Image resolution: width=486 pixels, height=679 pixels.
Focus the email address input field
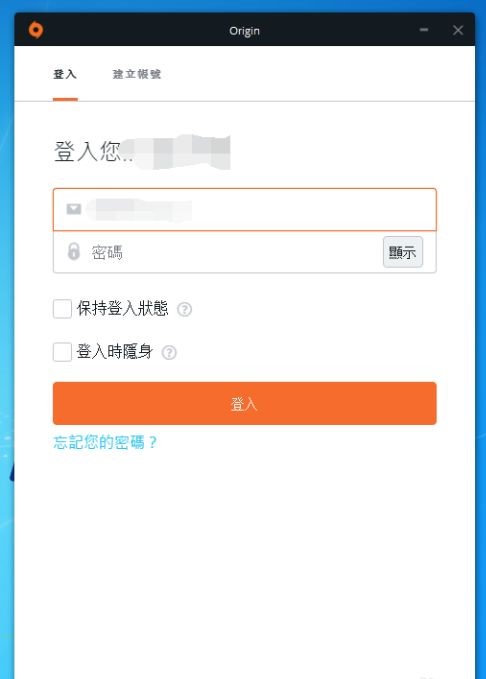pyautogui.click(x=244, y=210)
